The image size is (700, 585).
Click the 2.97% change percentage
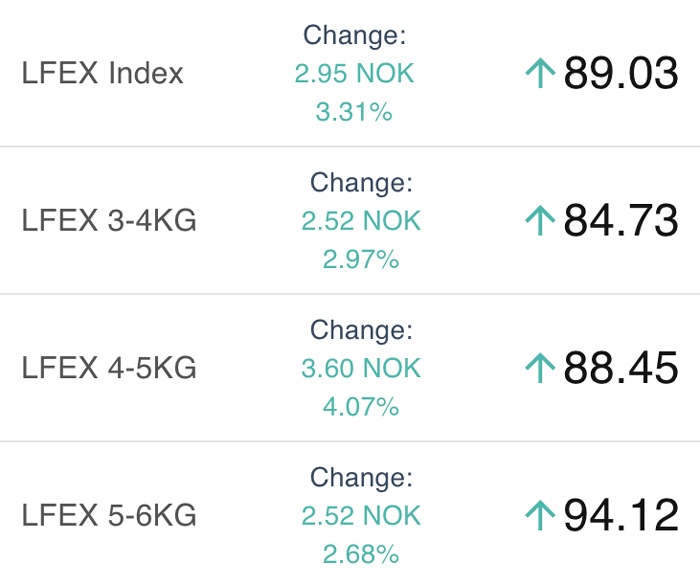pyautogui.click(x=361, y=259)
